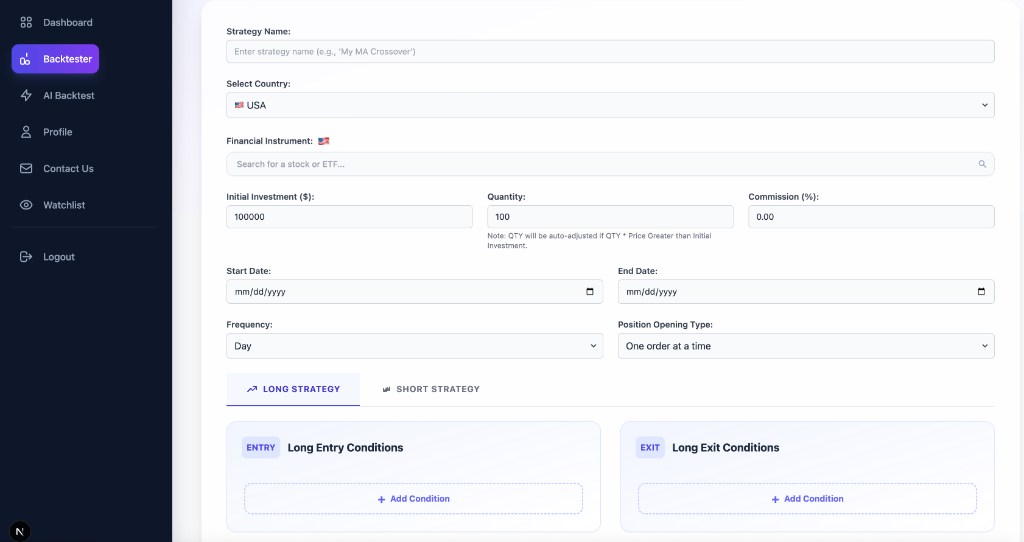Open the Start Date calendar picker icon
The image size is (1024, 542).
[x=590, y=292]
